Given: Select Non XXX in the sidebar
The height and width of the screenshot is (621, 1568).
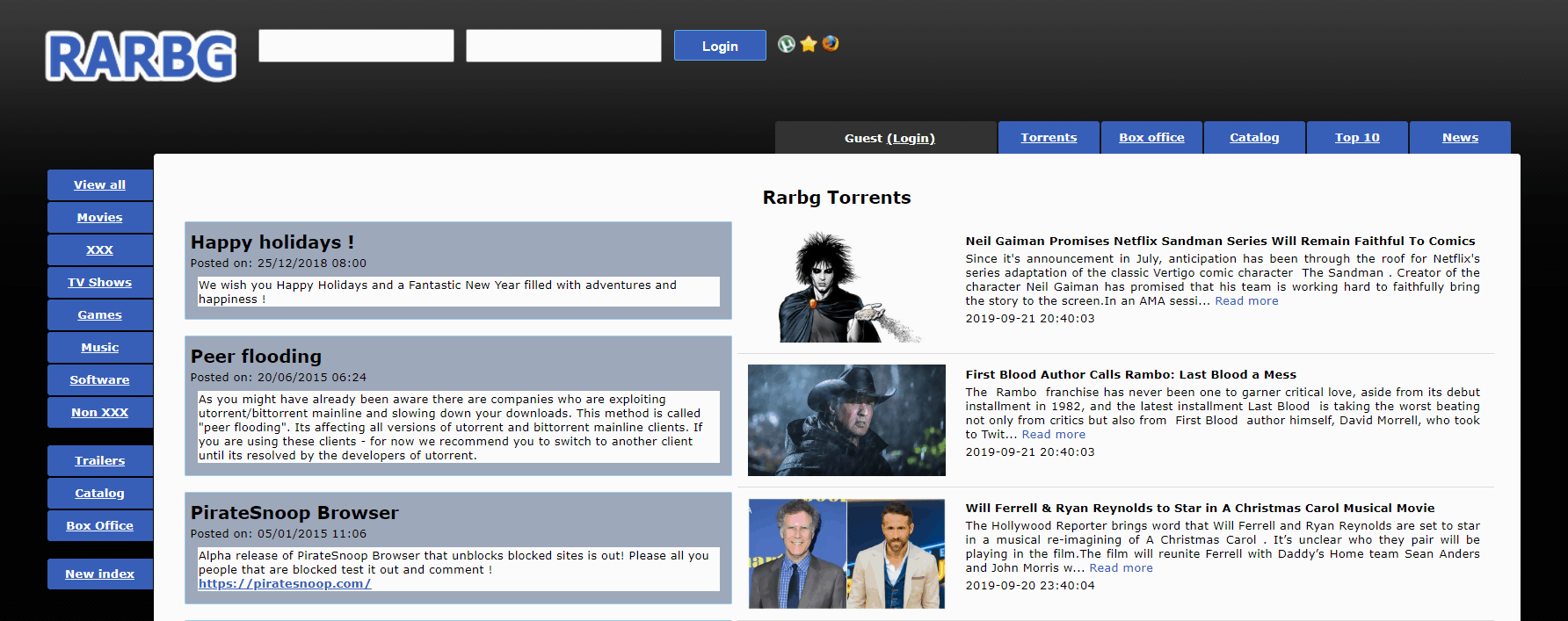Looking at the screenshot, I should coord(100,412).
